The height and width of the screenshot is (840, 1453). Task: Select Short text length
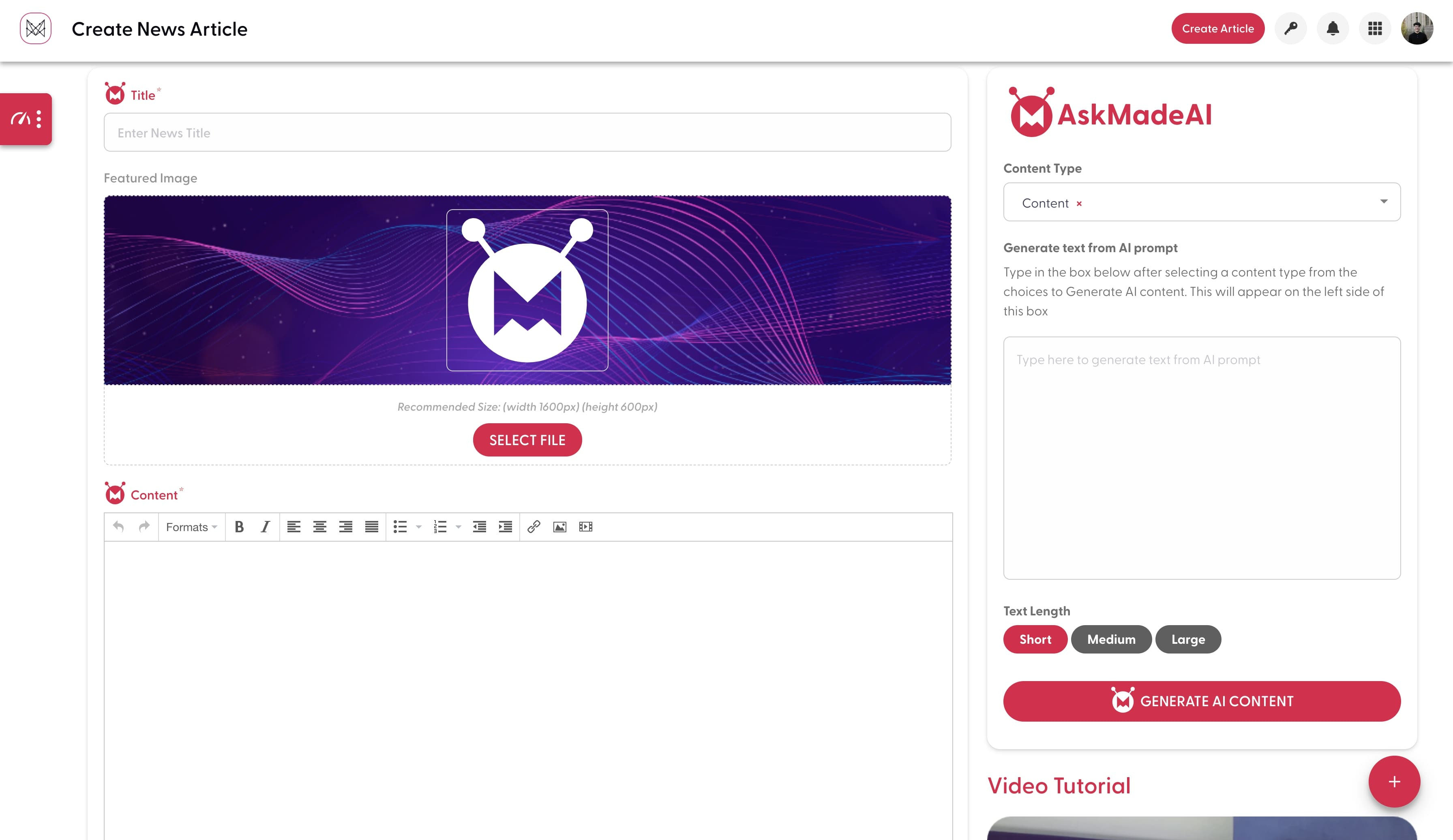pos(1035,639)
